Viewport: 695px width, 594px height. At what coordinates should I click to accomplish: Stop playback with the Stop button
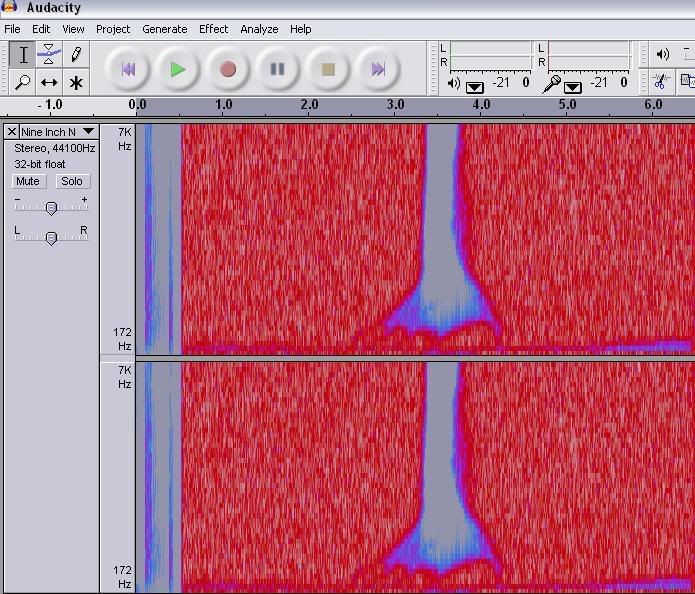coord(328,69)
